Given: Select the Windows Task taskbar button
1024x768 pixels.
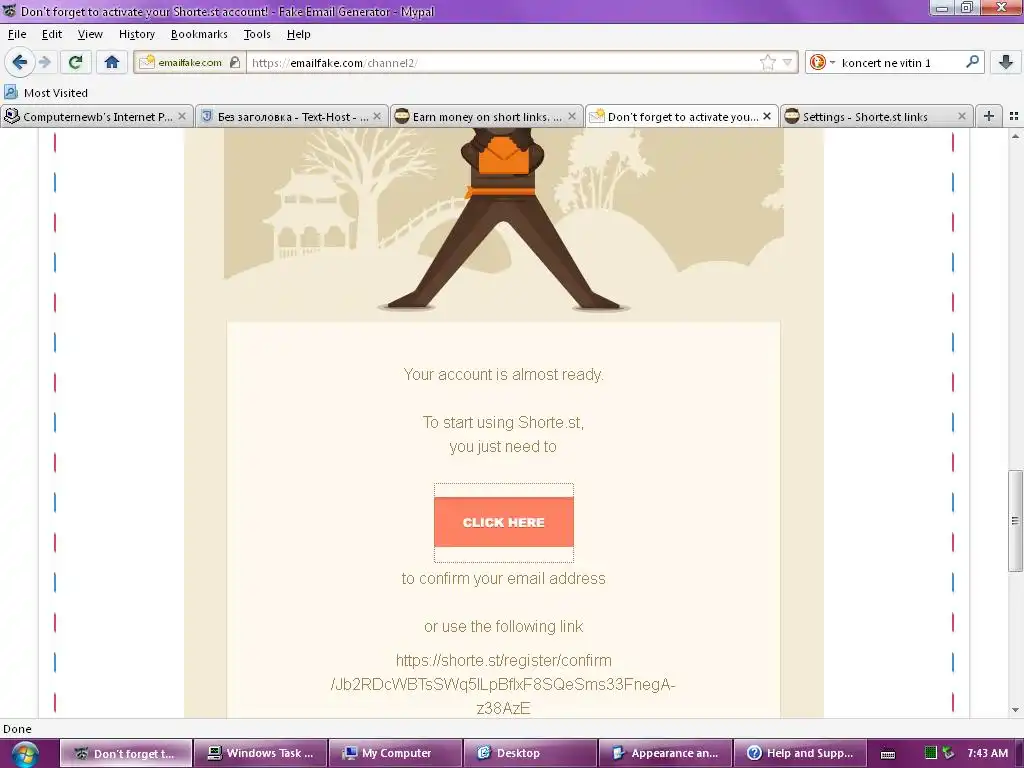Looking at the screenshot, I should click(261, 753).
